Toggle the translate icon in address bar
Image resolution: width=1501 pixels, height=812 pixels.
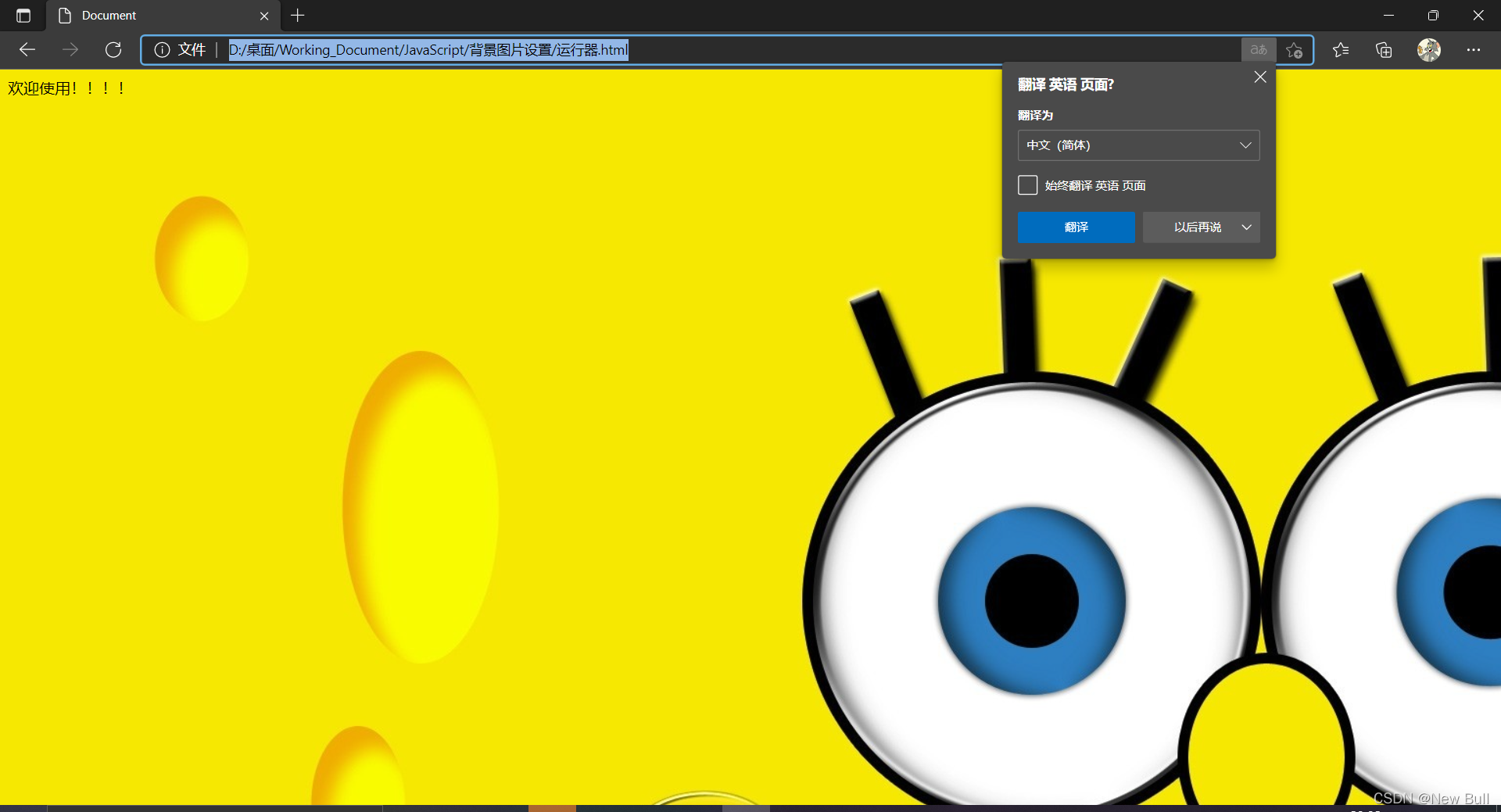[1259, 50]
